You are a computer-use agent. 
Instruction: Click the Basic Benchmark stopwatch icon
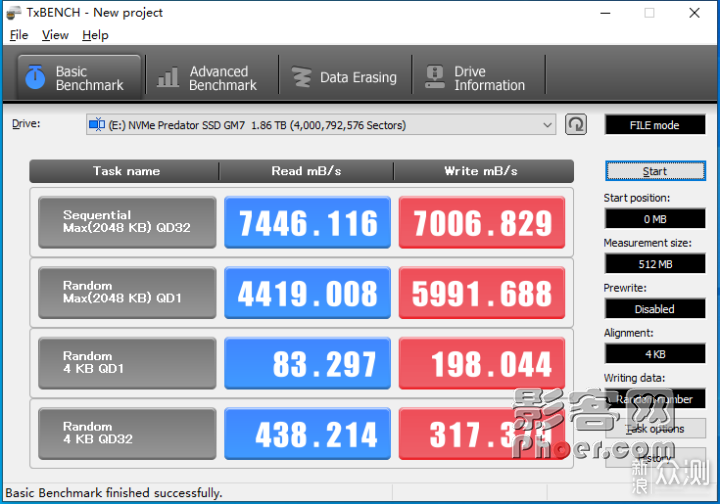(35, 77)
